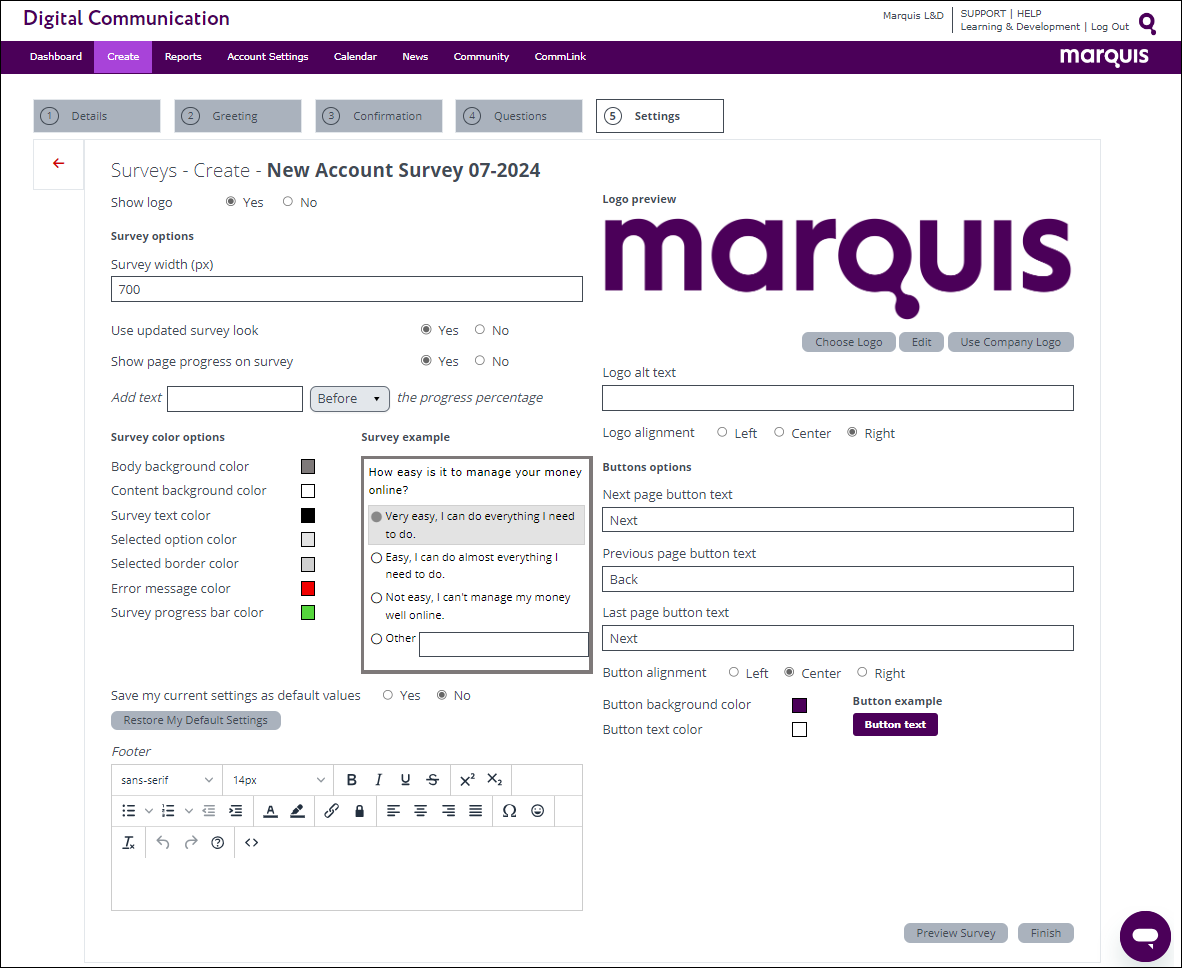Open the Calendar menu item
This screenshot has height=968, width=1182.
[x=355, y=57]
